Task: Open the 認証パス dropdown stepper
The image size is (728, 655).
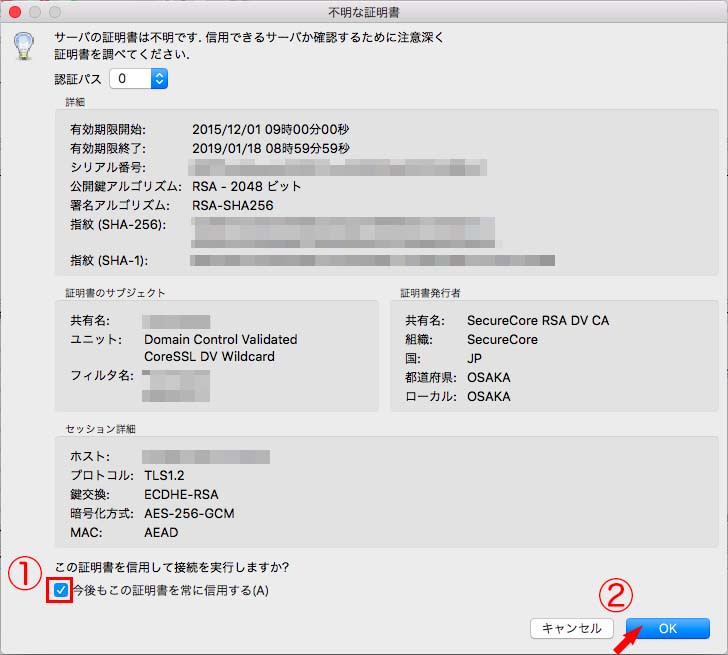Action: pos(159,78)
